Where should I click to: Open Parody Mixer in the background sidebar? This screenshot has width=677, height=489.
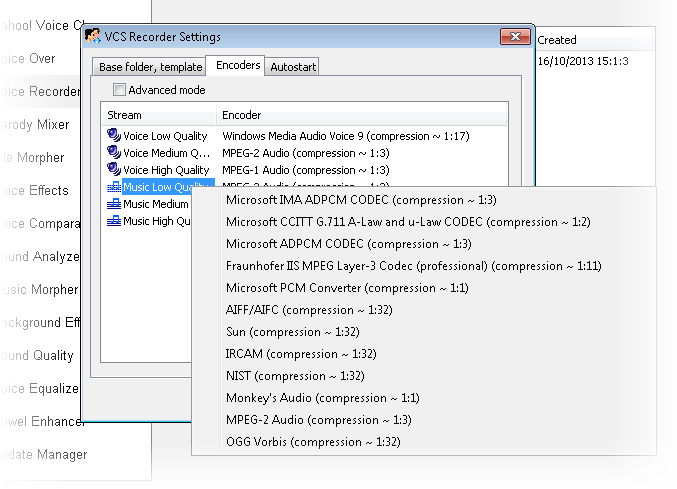35,124
